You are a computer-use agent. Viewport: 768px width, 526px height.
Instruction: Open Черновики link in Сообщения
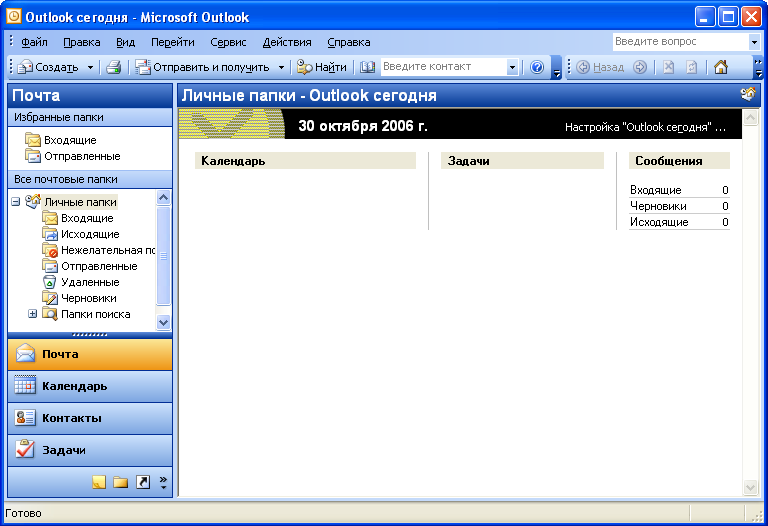pos(658,206)
